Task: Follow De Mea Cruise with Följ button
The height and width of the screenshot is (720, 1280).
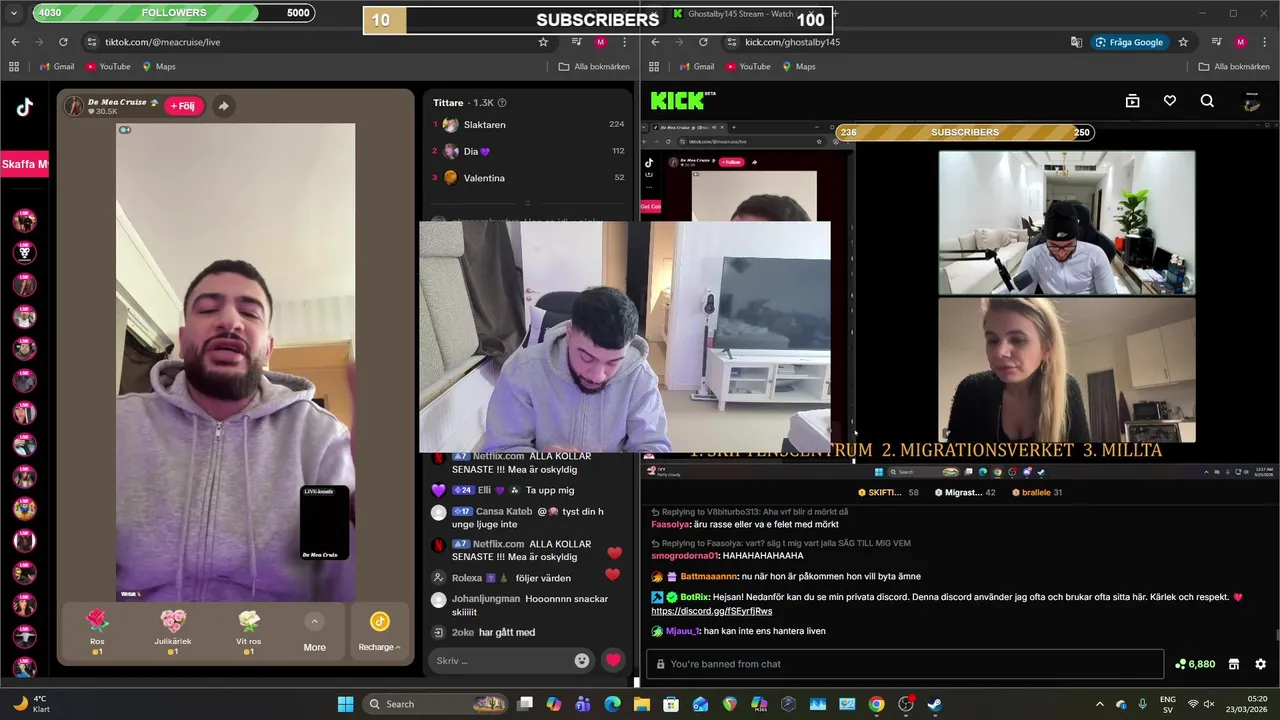Action: point(184,106)
